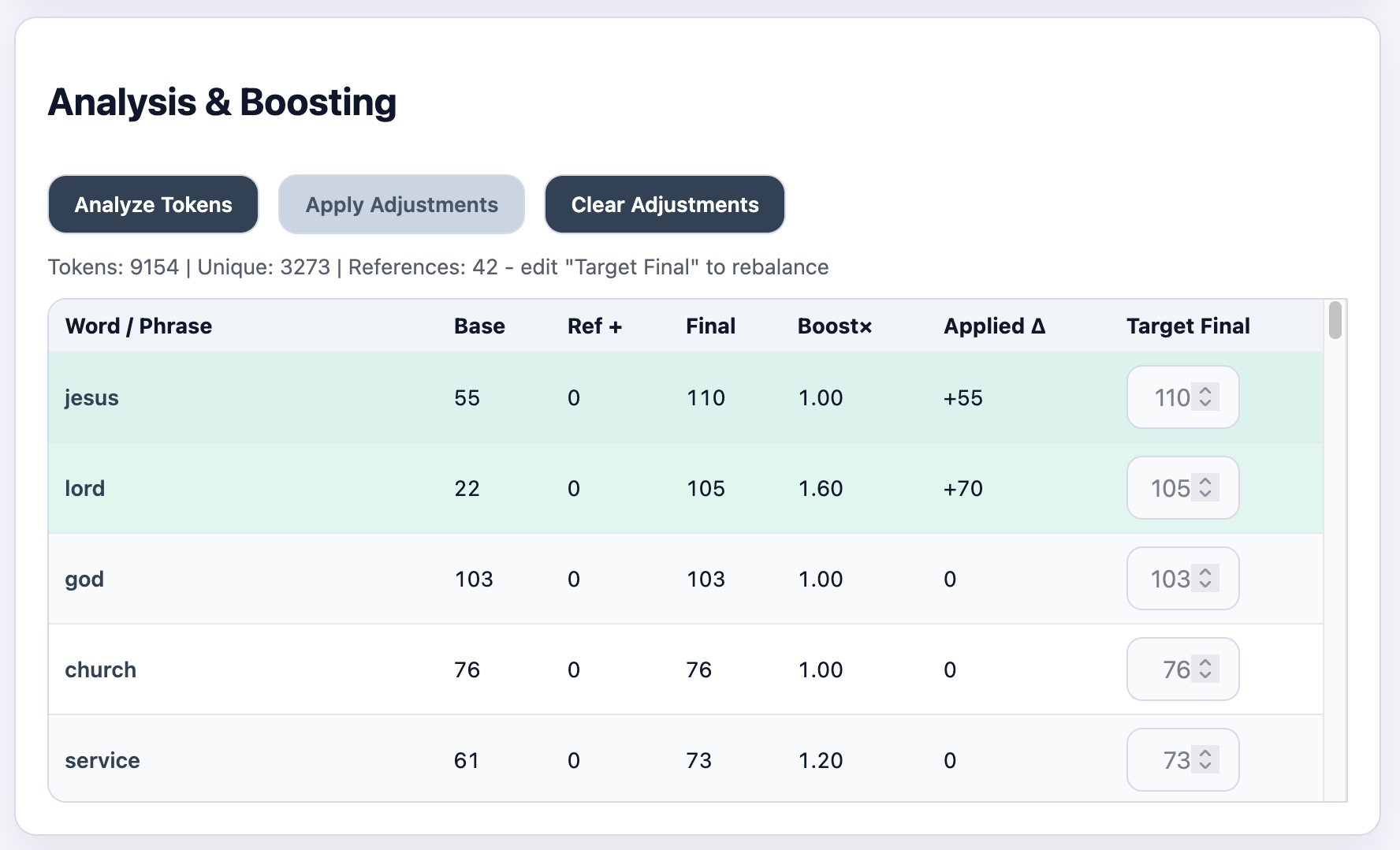Select the lord row word cell

(85, 488)
